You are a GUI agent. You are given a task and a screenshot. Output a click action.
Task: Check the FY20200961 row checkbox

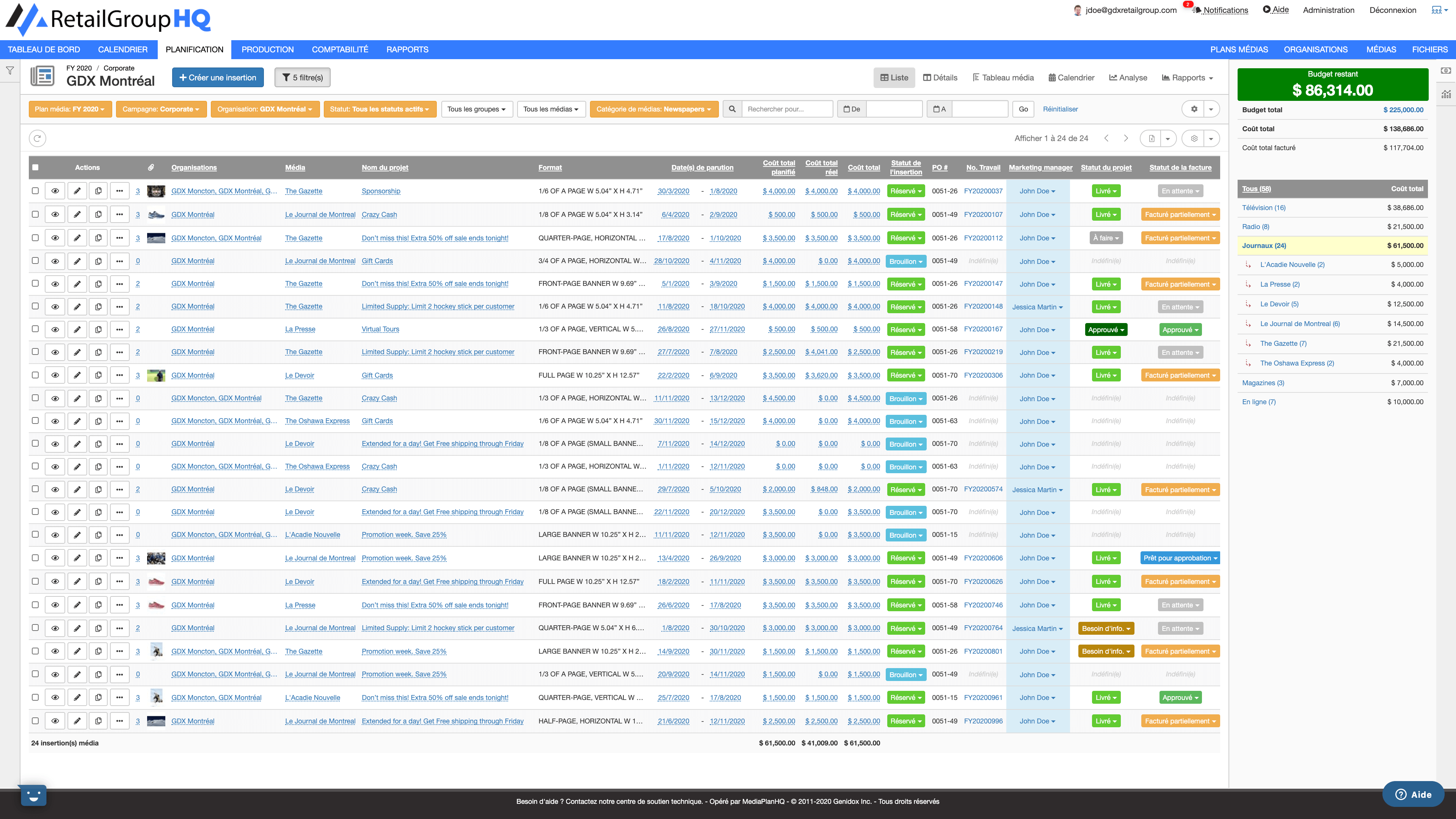pyautogui.click(x=35, y=698)
